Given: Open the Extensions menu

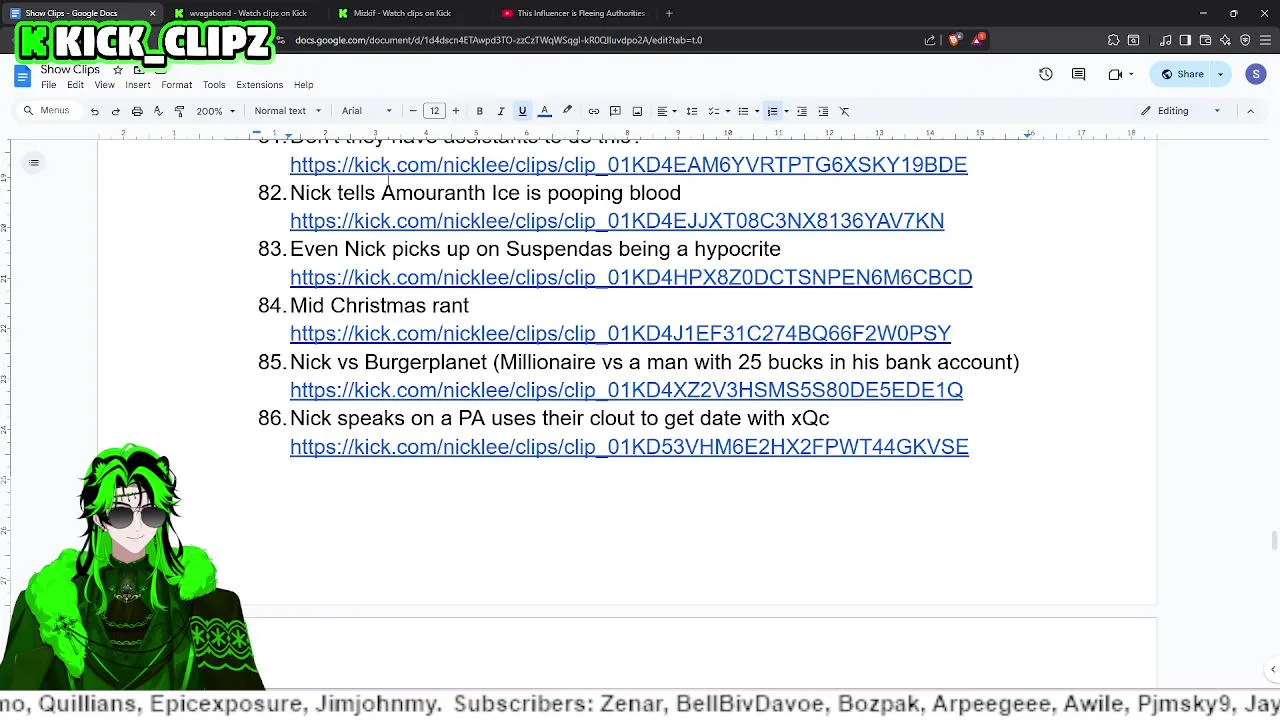Looking at the screenshot, I should tap(259, 85).
